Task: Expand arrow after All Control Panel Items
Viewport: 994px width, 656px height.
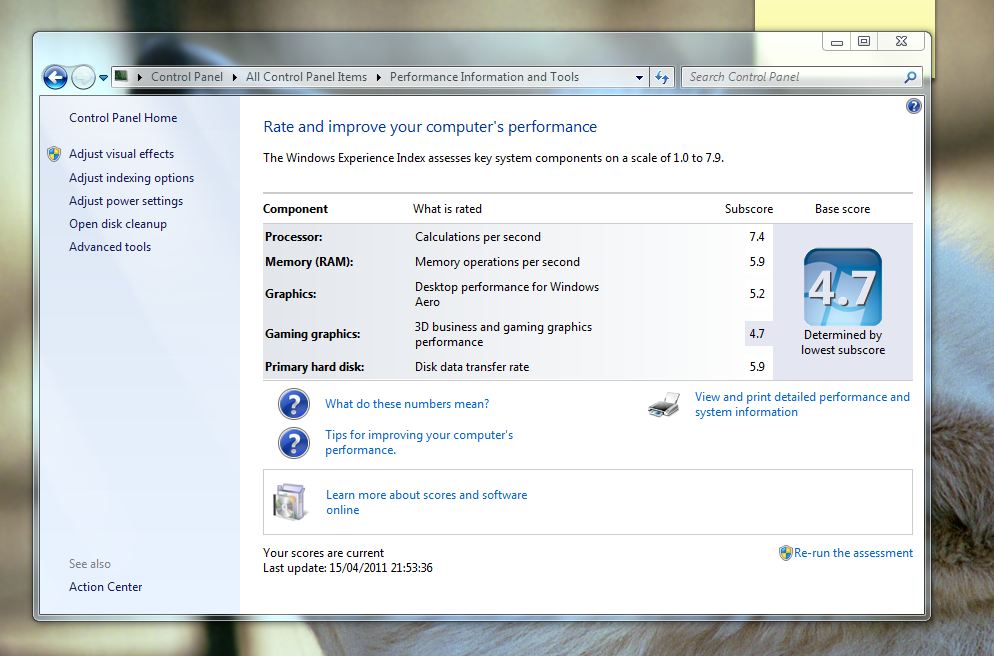Action: click(x=378, y=77)
